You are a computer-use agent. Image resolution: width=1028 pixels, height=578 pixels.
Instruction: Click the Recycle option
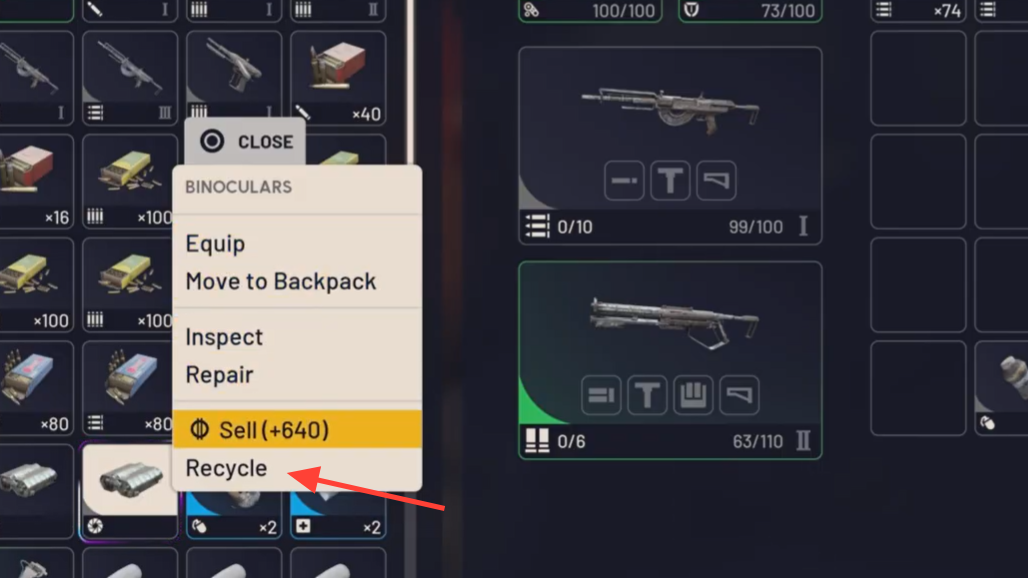(226, 468)
